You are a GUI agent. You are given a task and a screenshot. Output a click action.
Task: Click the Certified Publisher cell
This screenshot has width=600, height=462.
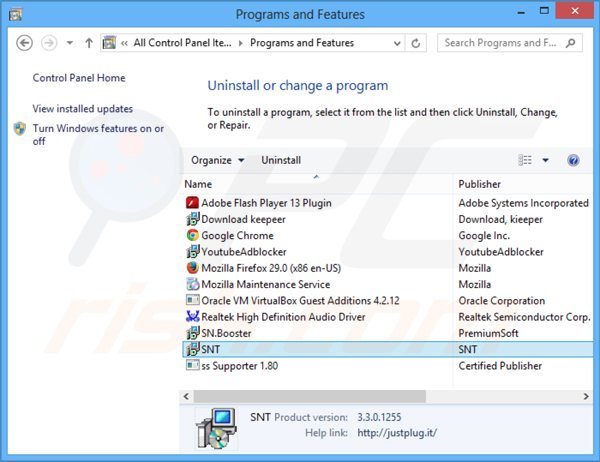[x=500, y=366]
